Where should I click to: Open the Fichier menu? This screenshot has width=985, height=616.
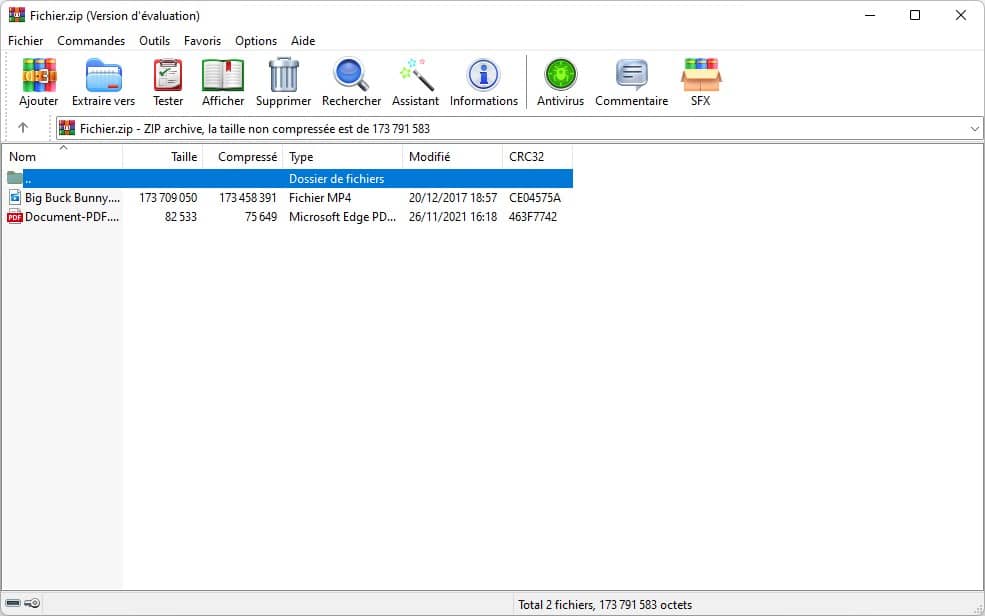[x=26, y=41]
